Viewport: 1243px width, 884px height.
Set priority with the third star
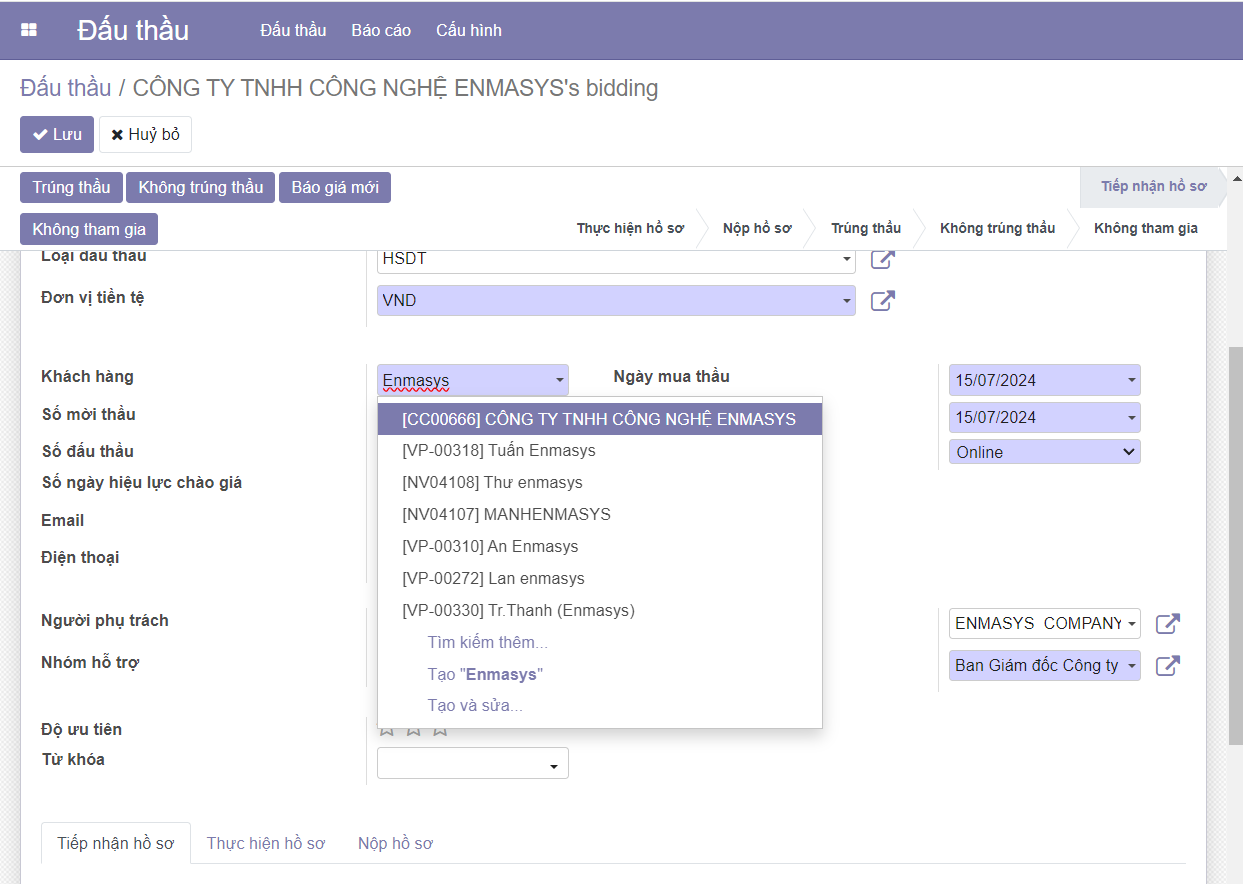[440, 730]
